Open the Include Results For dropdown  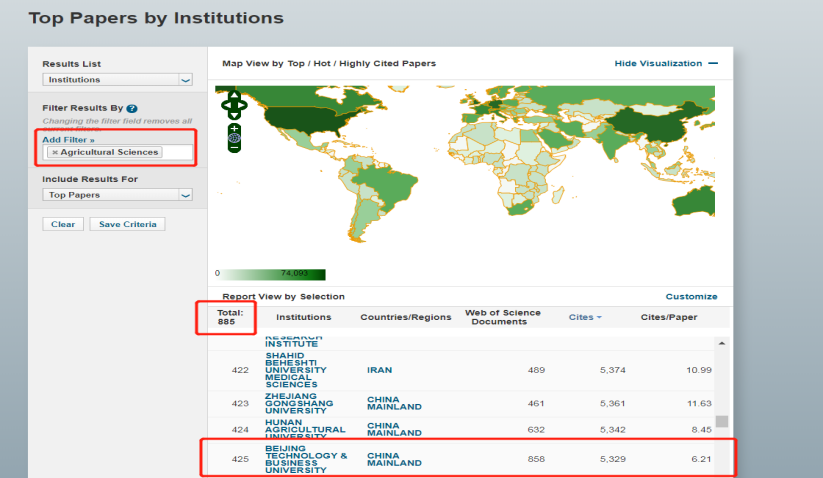[x=117, y=196]
